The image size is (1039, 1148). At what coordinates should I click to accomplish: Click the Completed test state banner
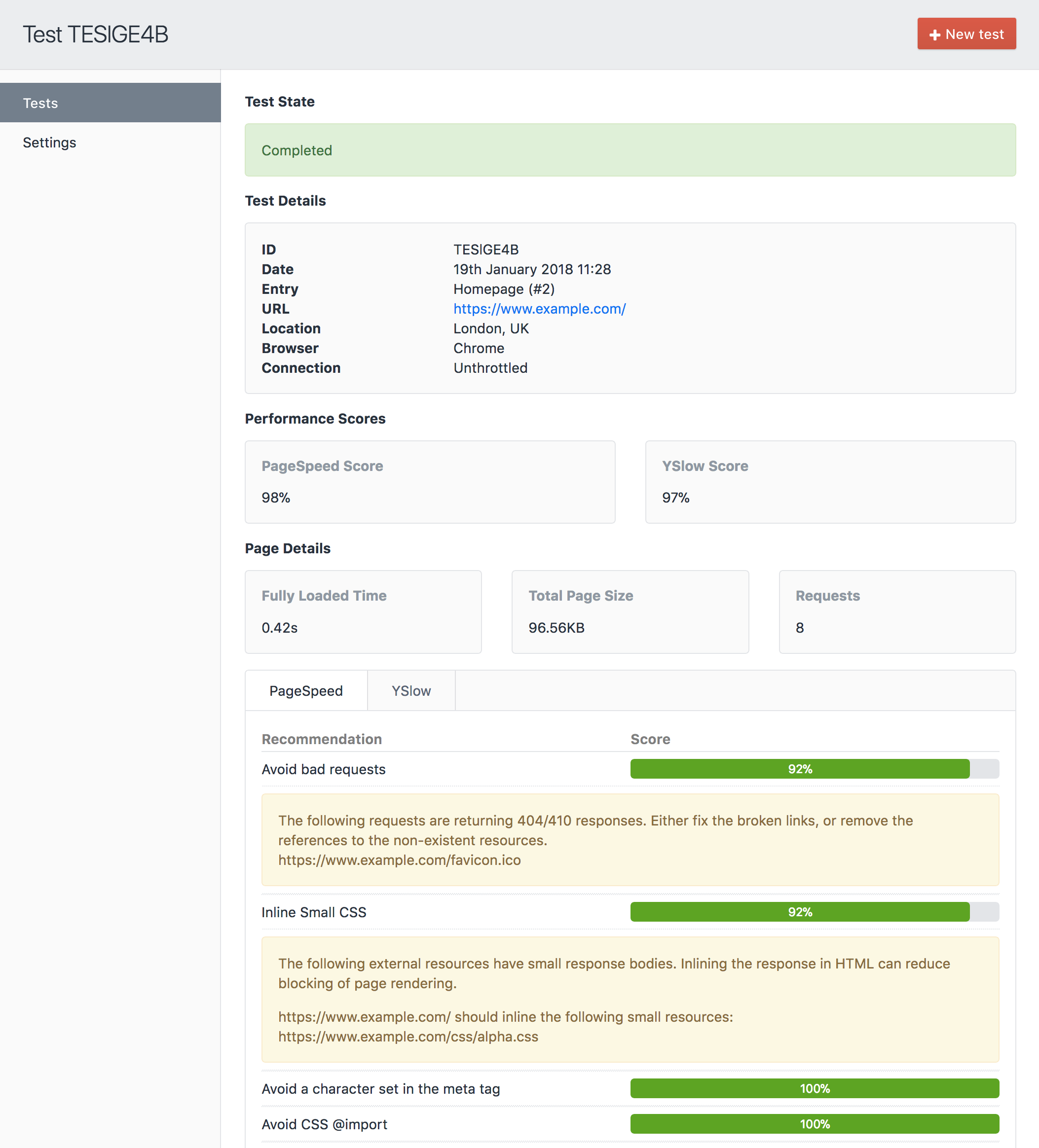[630, 150]
